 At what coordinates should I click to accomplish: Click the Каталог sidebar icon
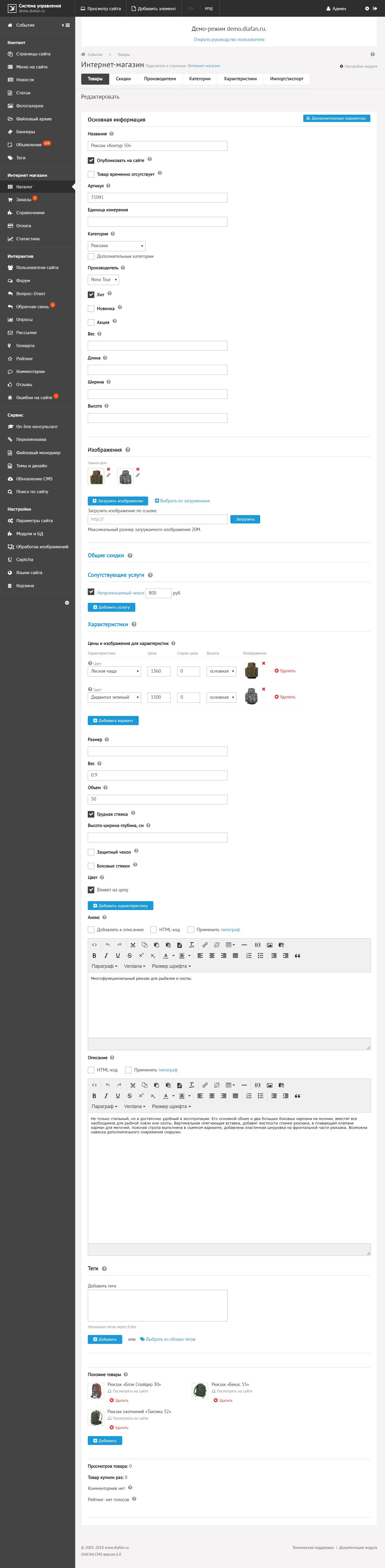[10, 187]
